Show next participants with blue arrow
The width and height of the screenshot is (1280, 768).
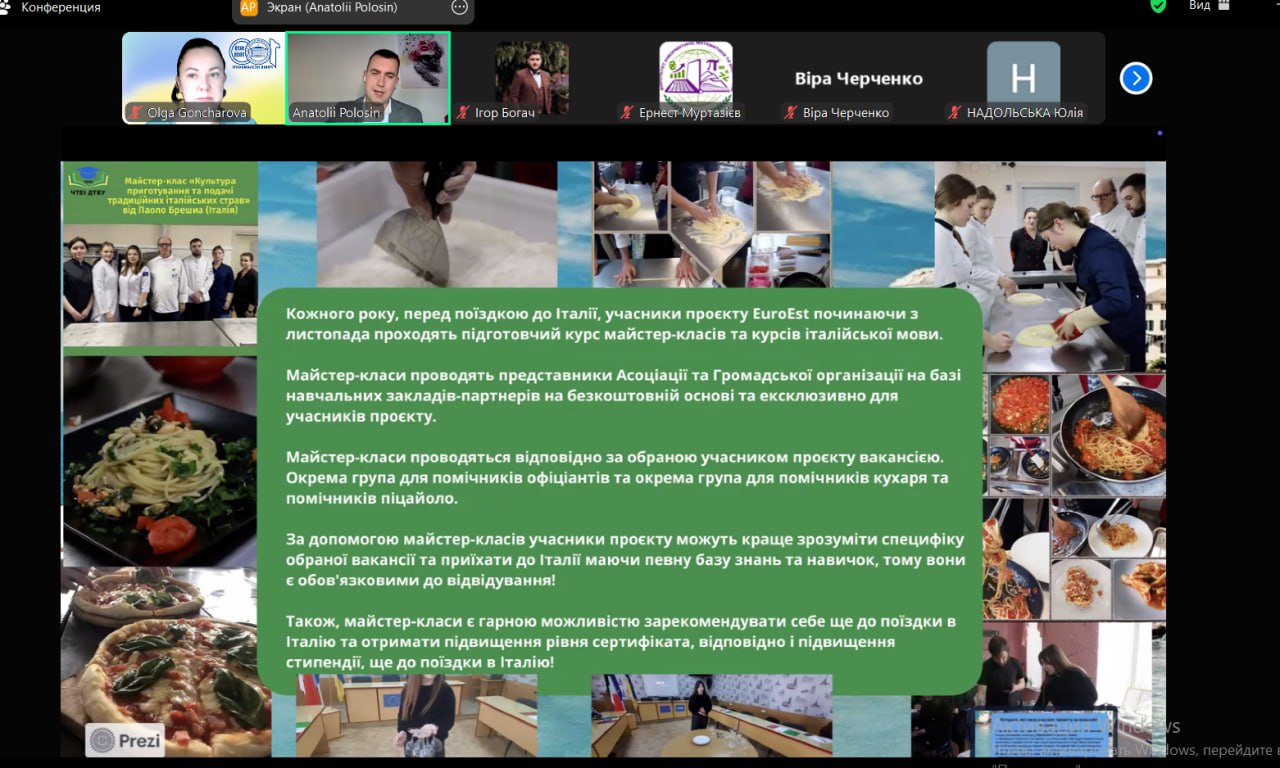pyautogui.click(x=1136, y=78)
